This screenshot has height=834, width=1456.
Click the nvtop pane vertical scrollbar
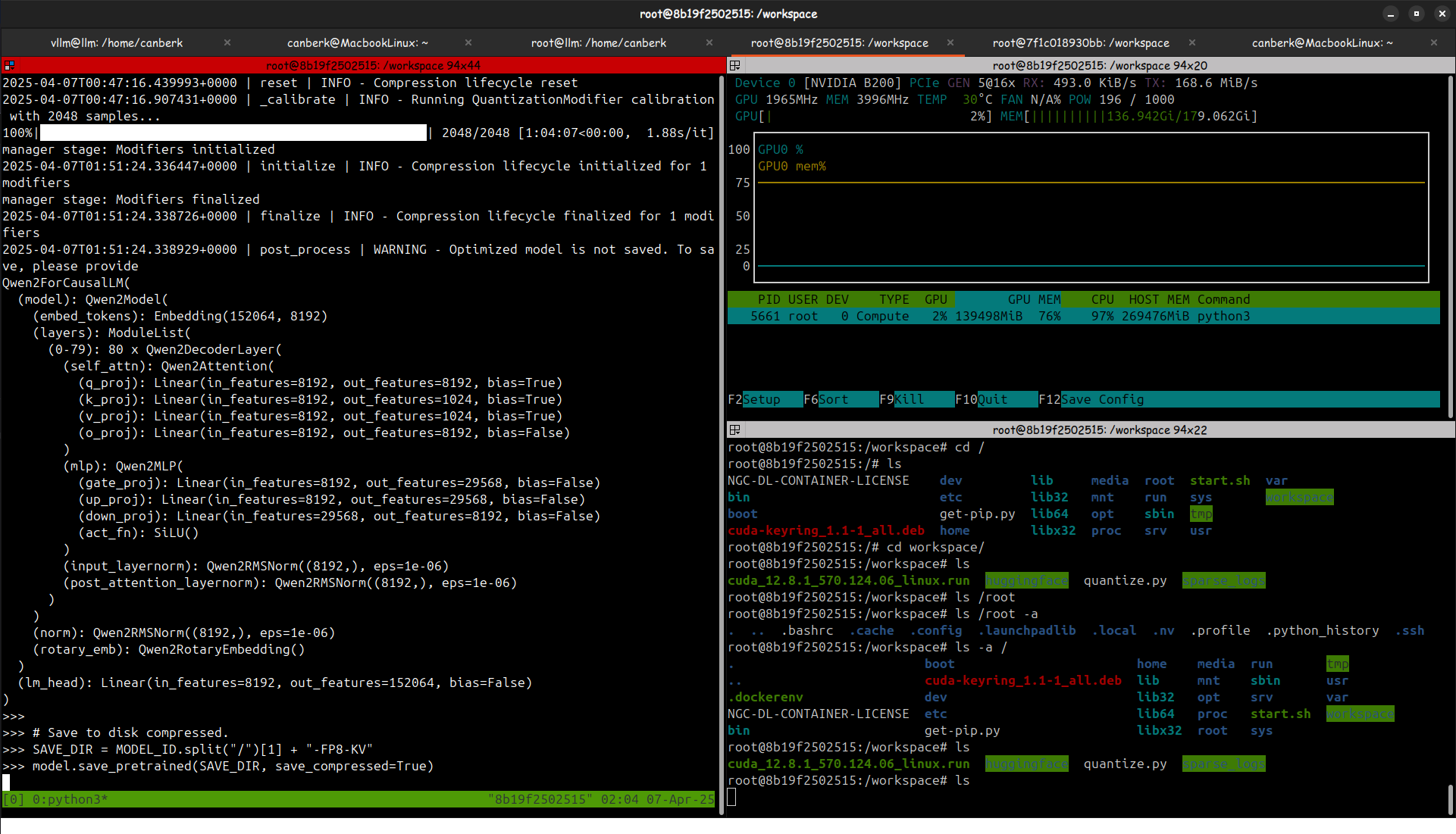coord(1451,245)
